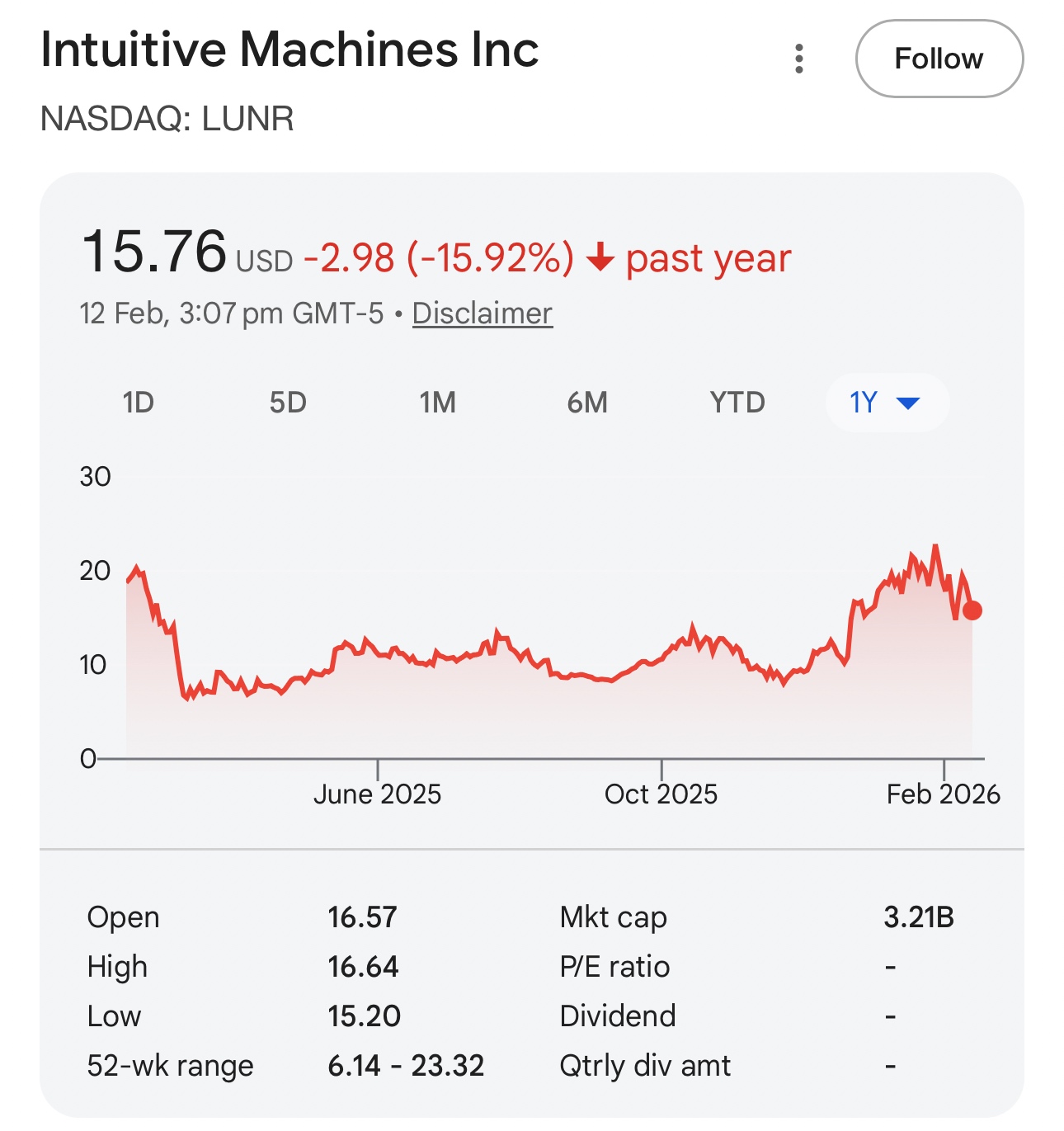Click the NASDAQ: LUNR ticker text
This screenshot has width=1064, height=1131.
(167, 119)
